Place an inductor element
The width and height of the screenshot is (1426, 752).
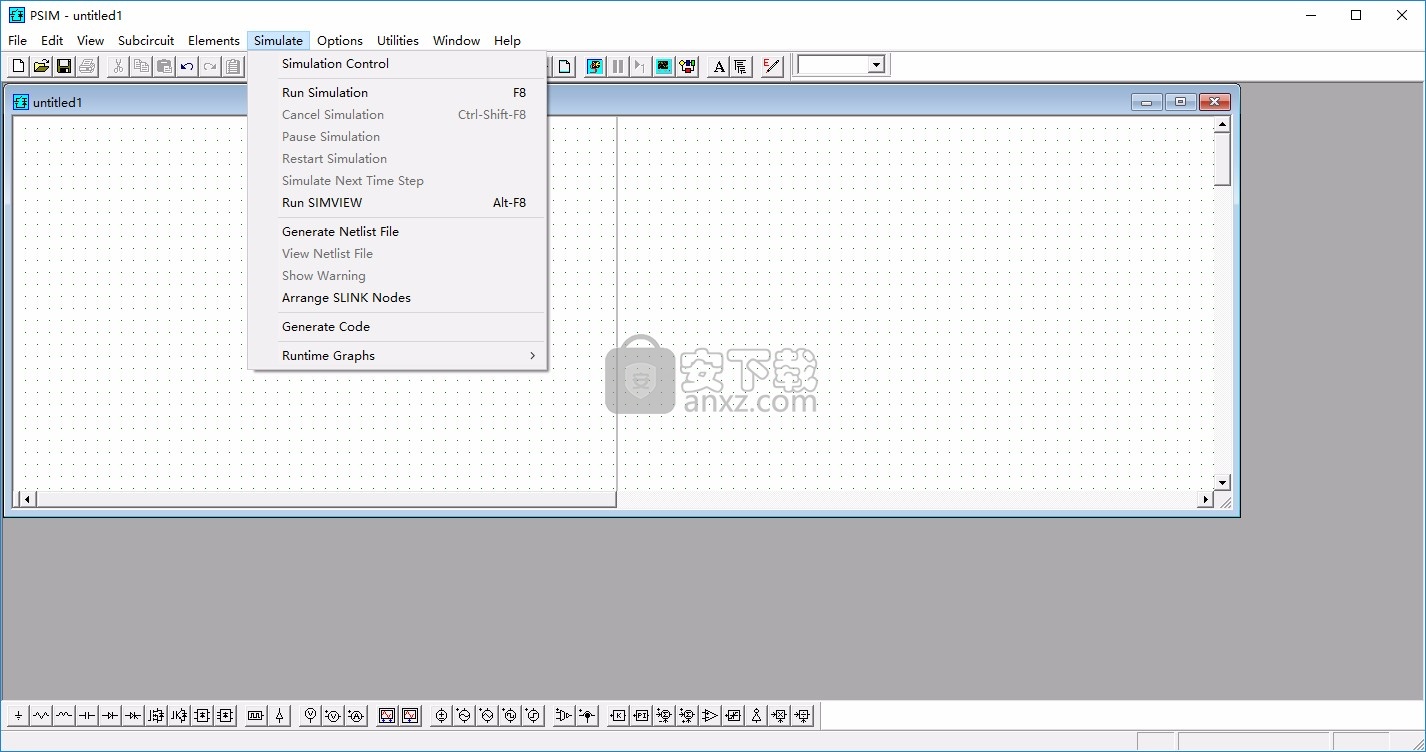click(64, 715)
